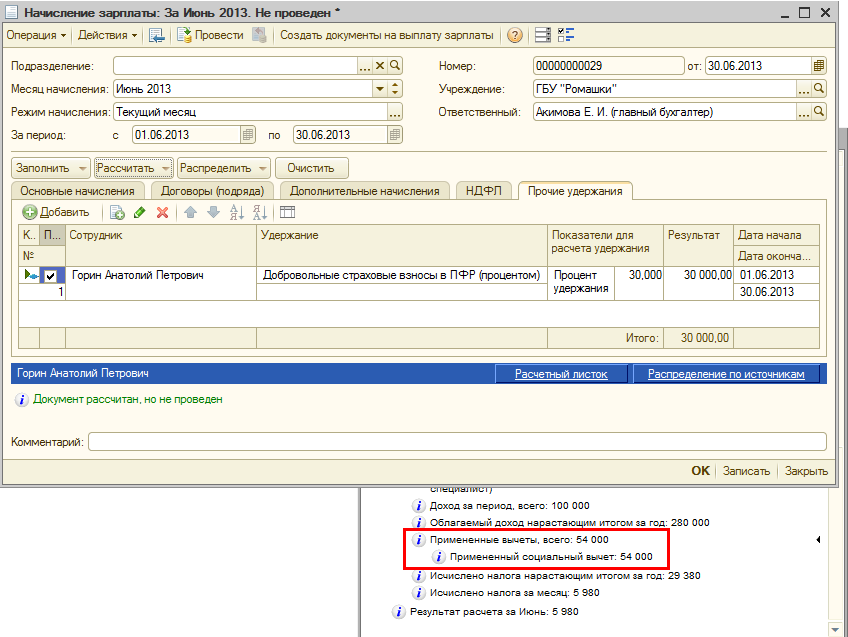Expand the Заполнить dropdown arrow
The width and height of the screenshot is (848, 637).
coord(82,169)
